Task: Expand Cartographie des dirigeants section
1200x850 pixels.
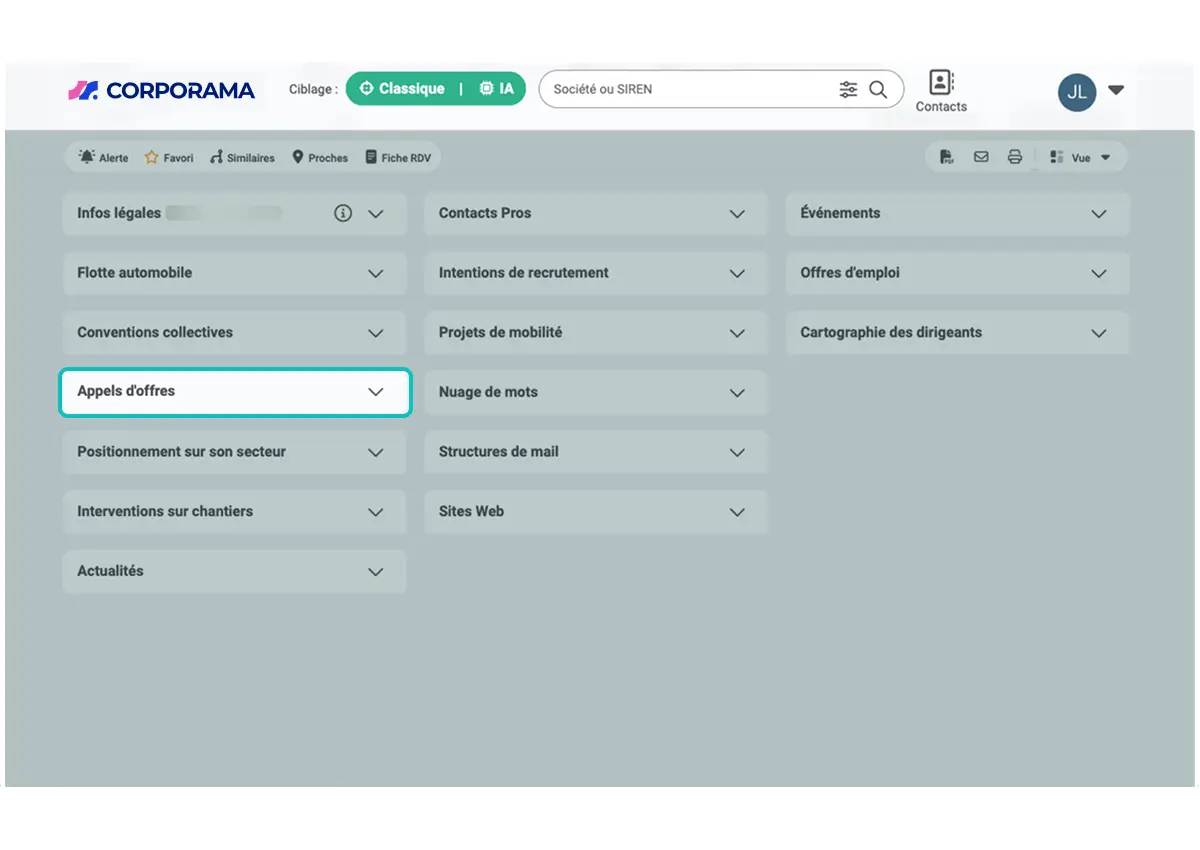Action: click(x=957, y=333)
